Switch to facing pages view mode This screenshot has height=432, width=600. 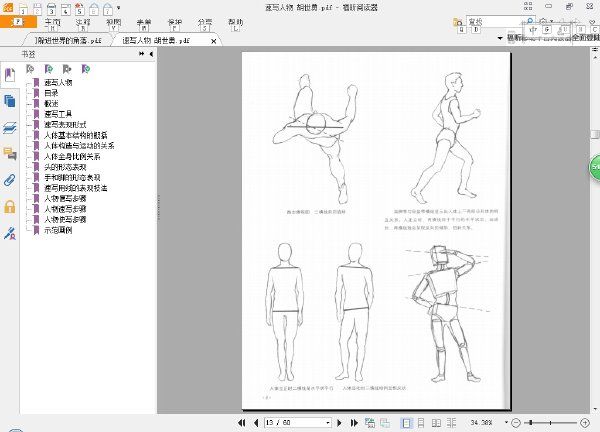pos(436,423)
